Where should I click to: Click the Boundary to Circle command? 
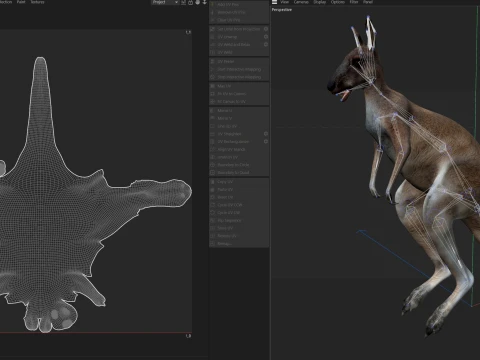coord(239,165)
